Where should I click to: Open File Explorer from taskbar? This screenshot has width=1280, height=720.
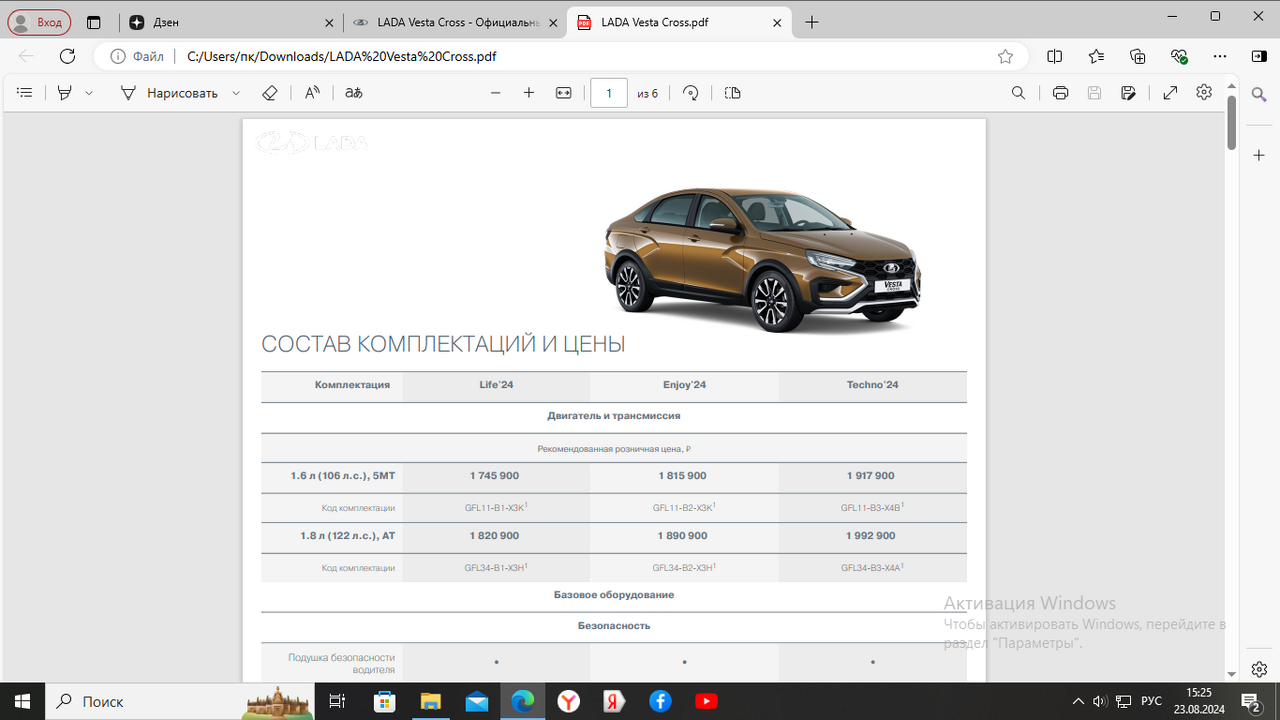click(430, 702)
